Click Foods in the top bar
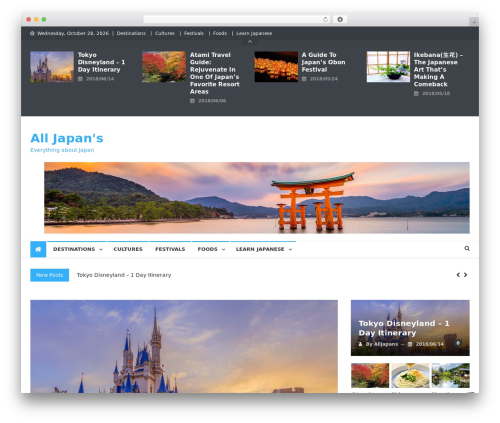500x423 pixels. 220,33
